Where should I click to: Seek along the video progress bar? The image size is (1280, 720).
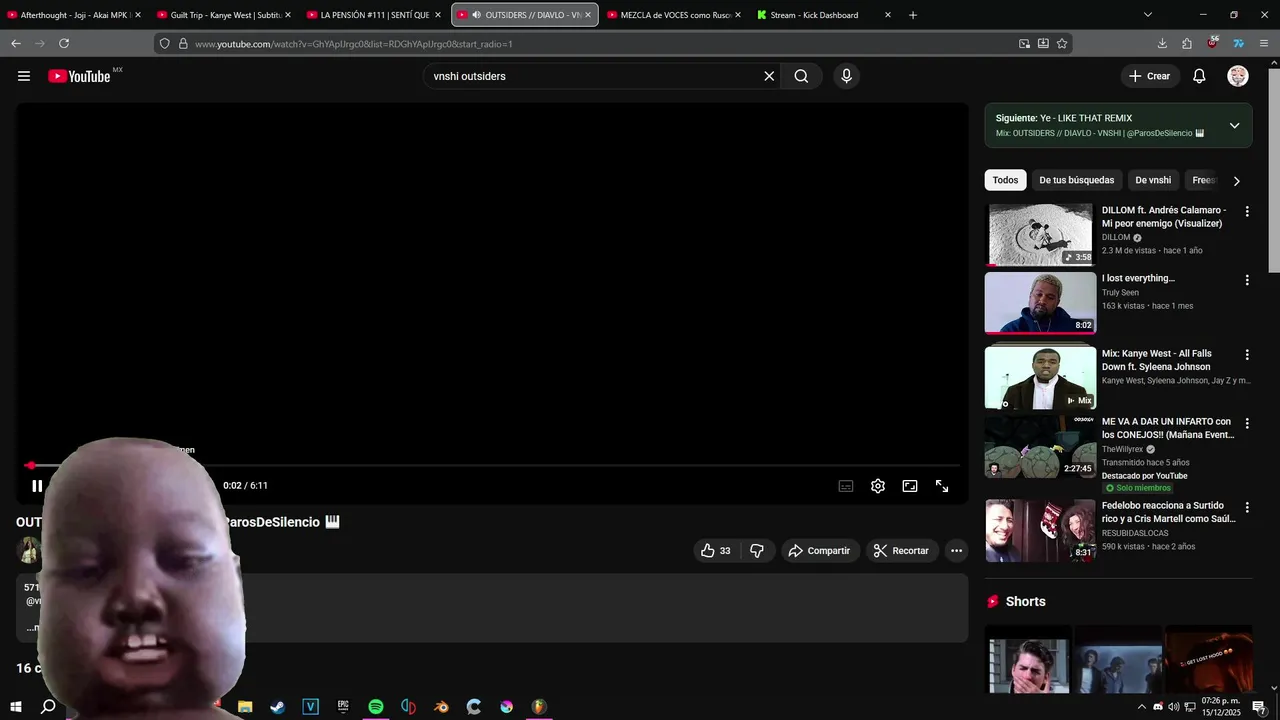pyautogui.click(x=492, y=465)
